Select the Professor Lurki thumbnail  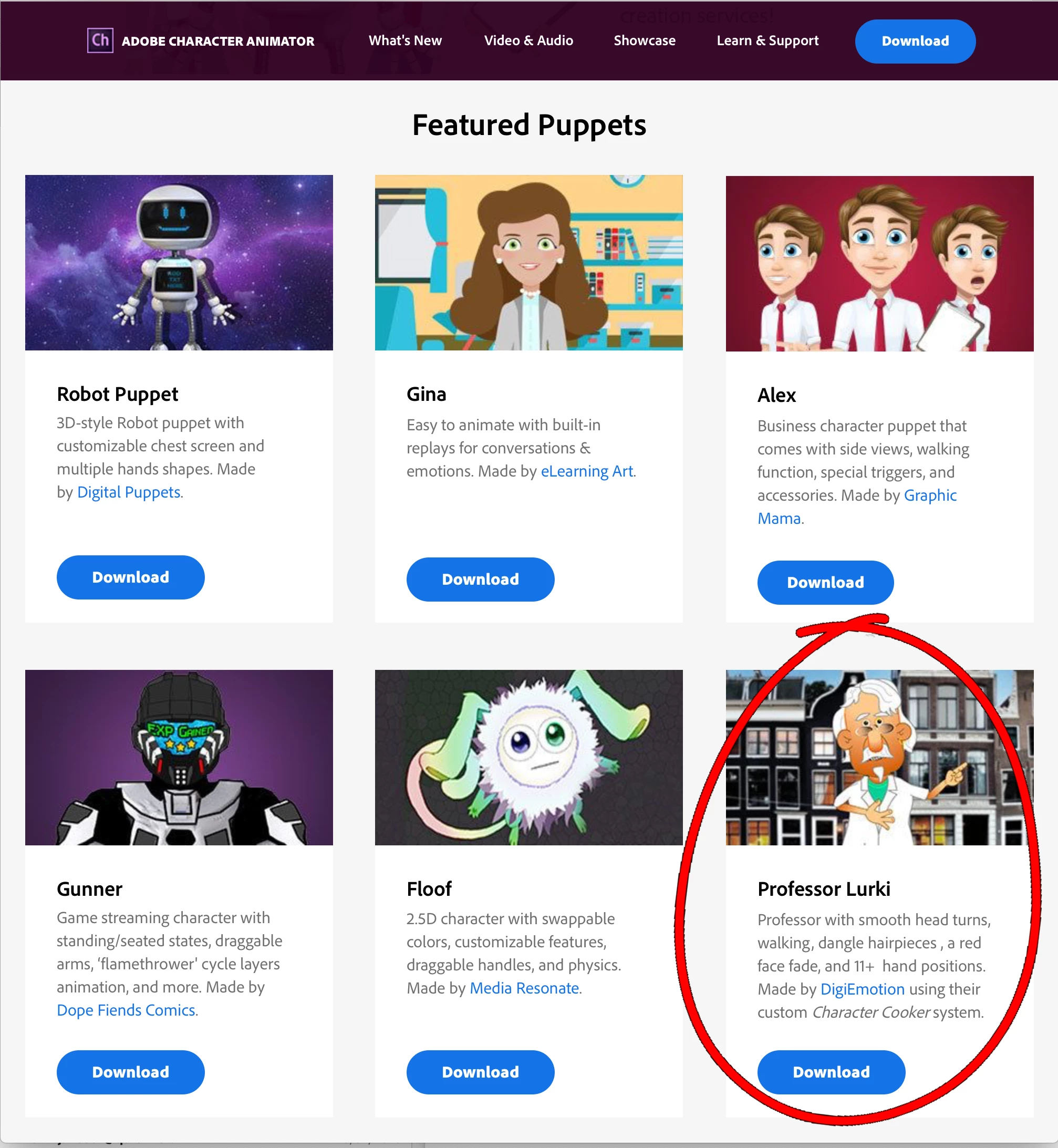[879, 758]
